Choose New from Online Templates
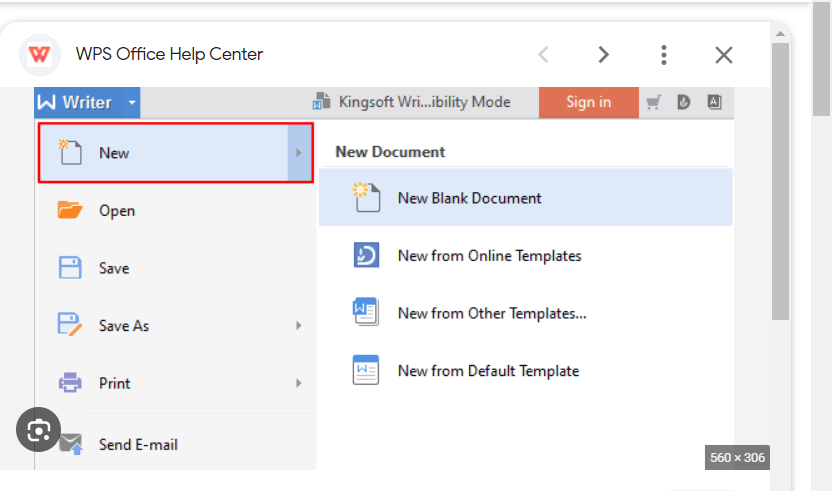Image resolution: width=832 pixels, height=491 pixels. pyautogui.click(x=526, y=256)
